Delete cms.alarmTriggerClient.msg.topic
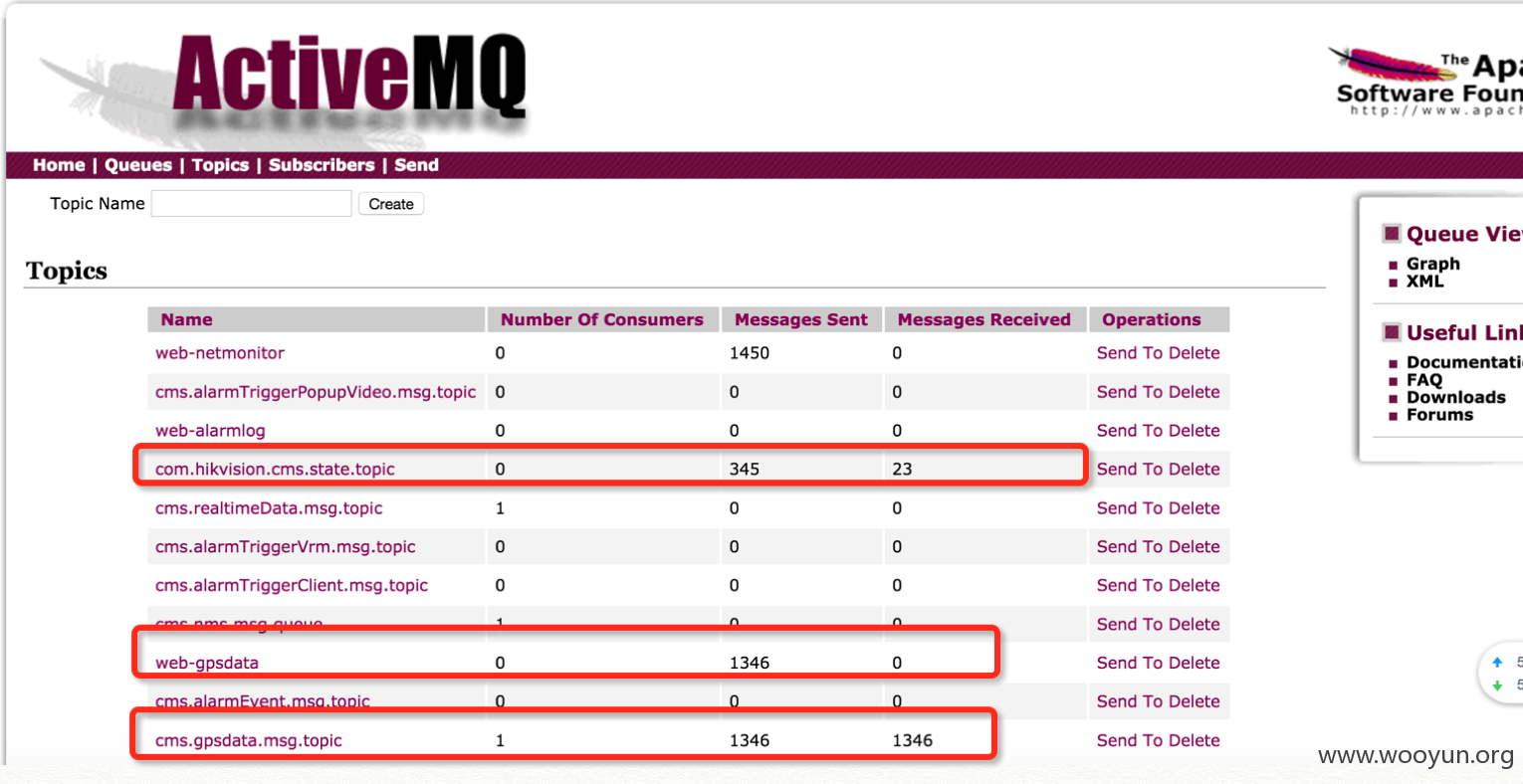 point(1195,586)
